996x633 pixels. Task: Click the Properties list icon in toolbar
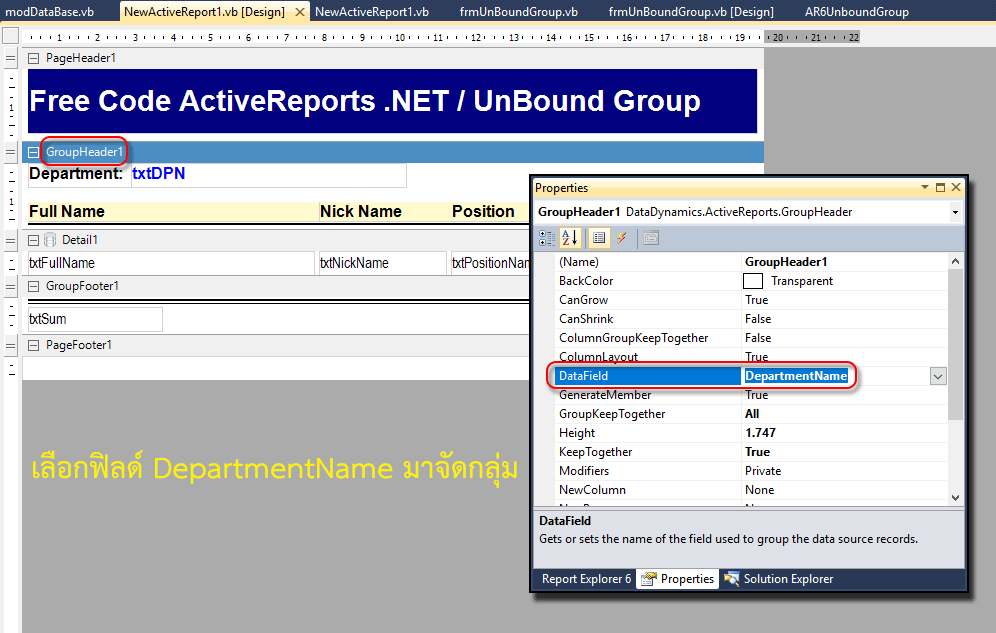point(598,238)
